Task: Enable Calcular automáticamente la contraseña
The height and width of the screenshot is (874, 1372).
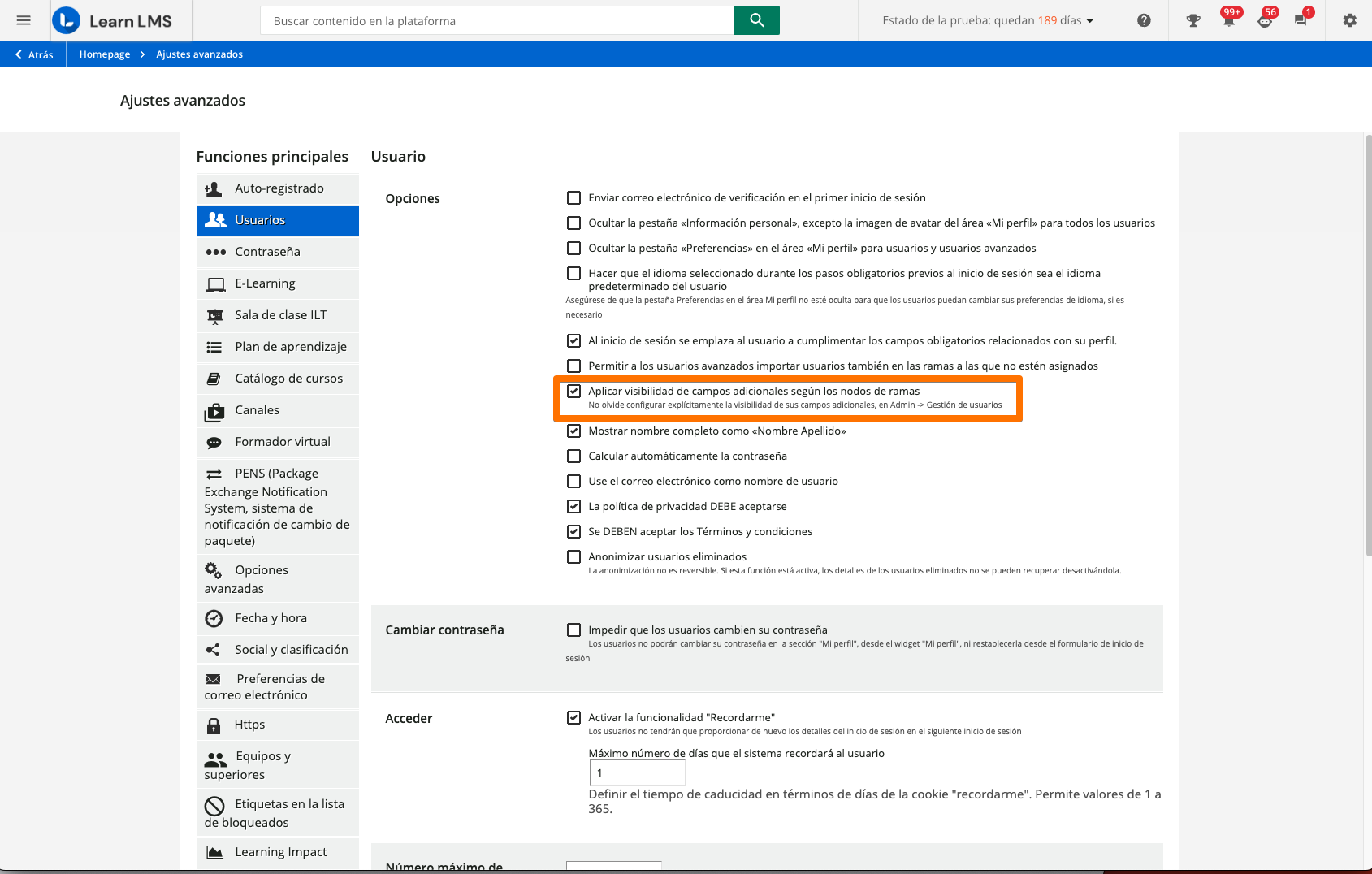Action: pyautogui.click(x=573, y=456)
